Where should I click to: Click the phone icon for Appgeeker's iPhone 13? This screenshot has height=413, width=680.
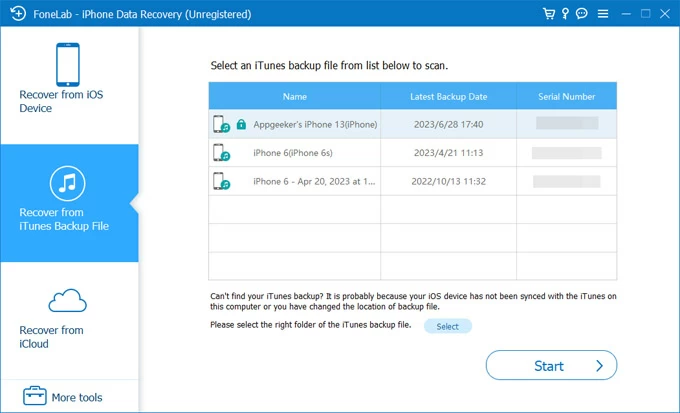[x=221, y=124]
